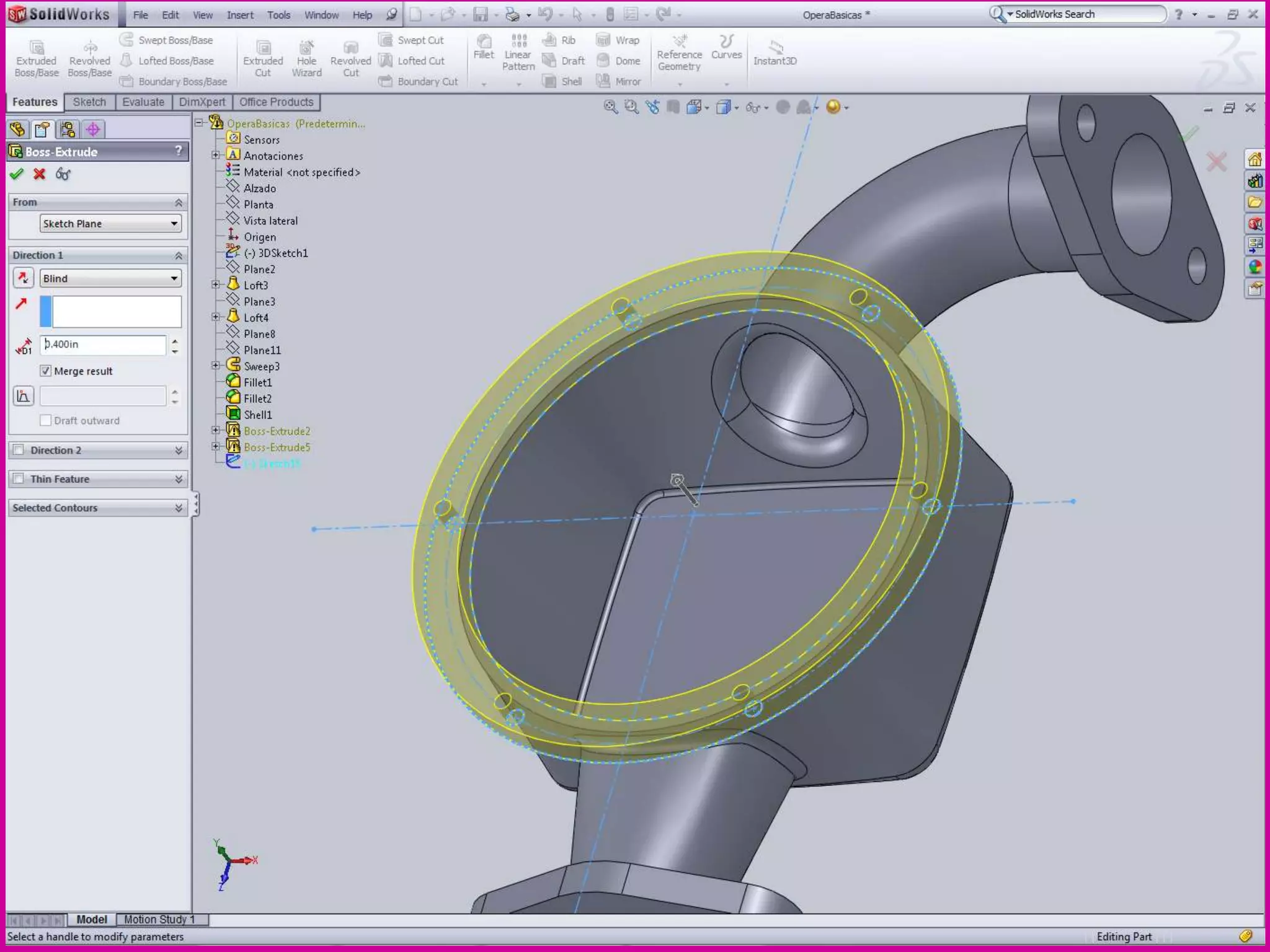Switch to the Evaluate tab

143,102
